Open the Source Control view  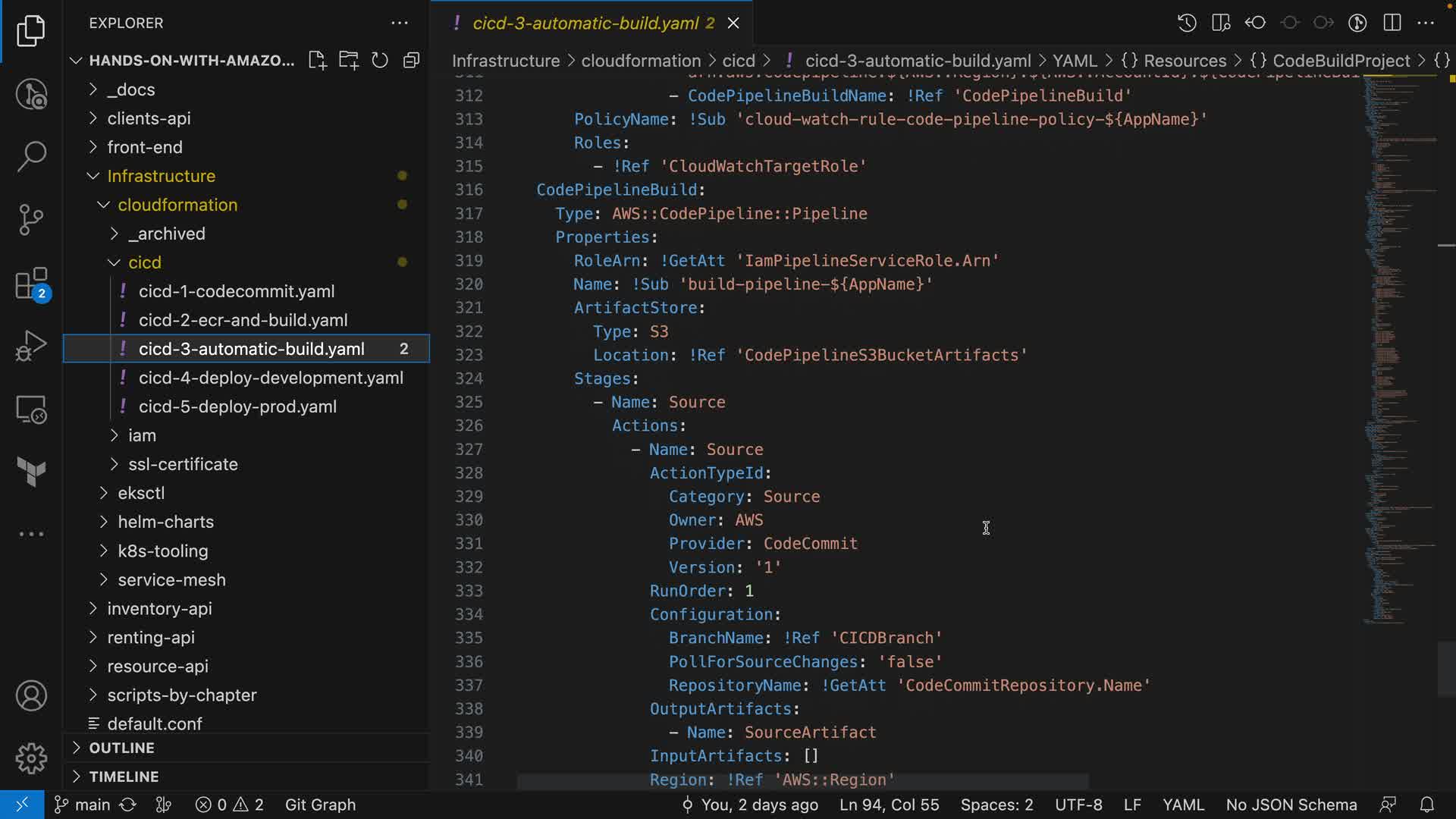pos(31,220)
